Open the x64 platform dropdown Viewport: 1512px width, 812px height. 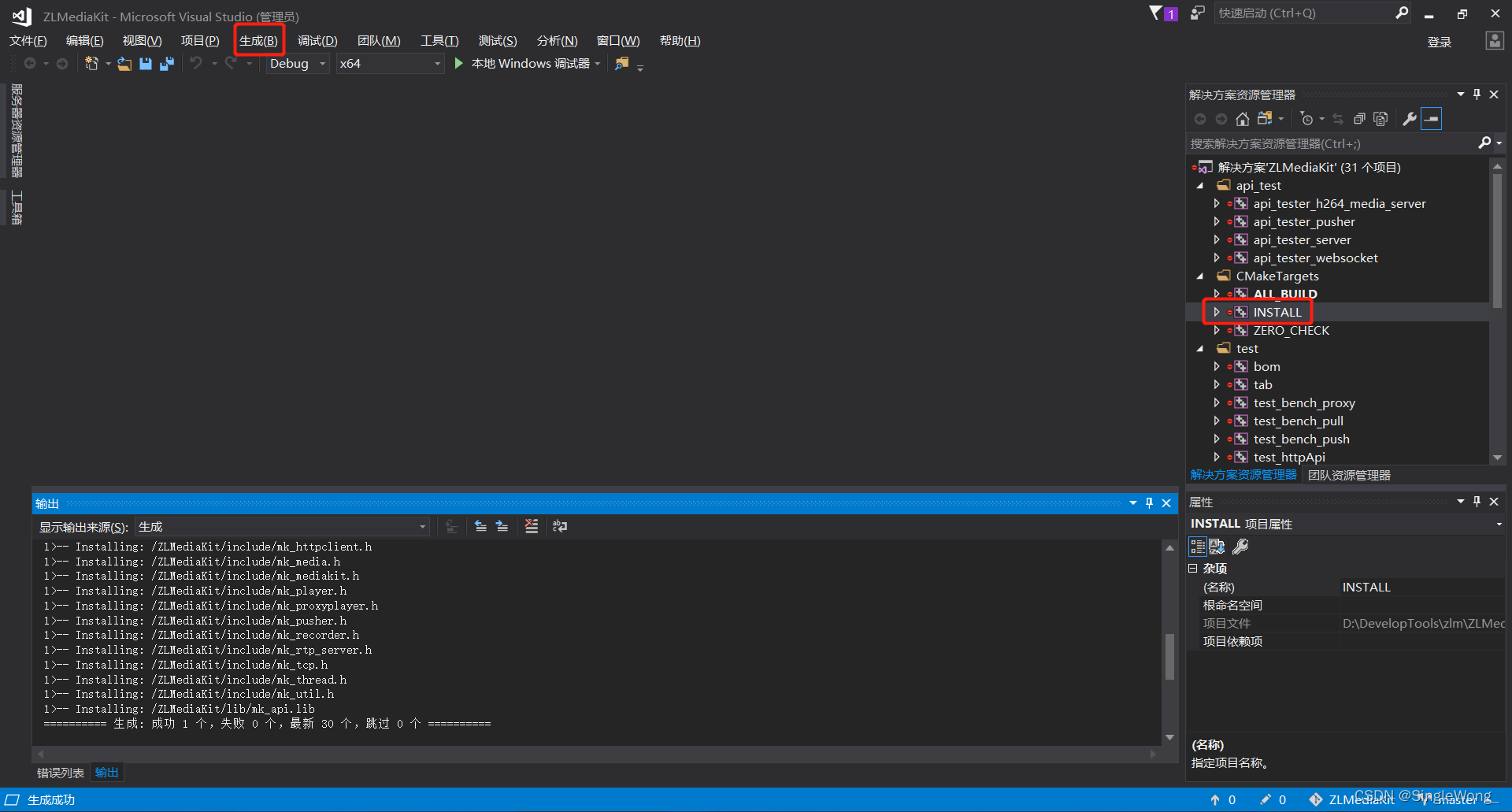point(437,64)
